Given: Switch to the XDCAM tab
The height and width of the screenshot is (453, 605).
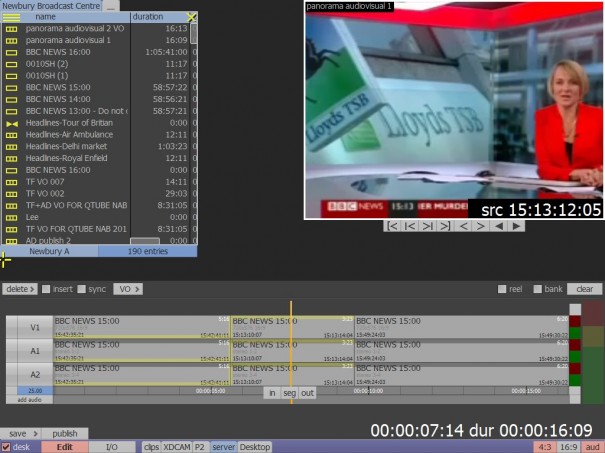Looking at the screenshot, I should pos(176,447).
